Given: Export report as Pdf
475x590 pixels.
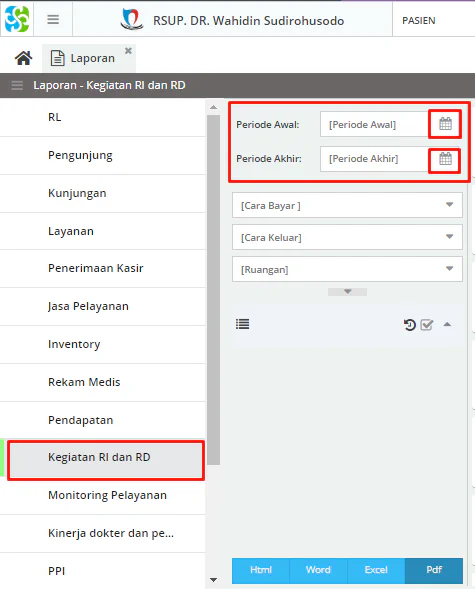Looking at the screenshot, I should (x=434, y=570).
